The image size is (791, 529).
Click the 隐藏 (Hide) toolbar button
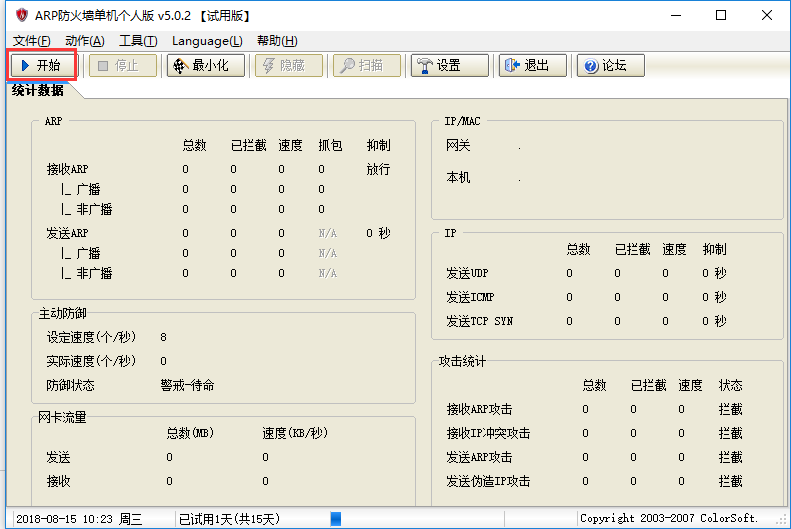click(x=287, y=66)
